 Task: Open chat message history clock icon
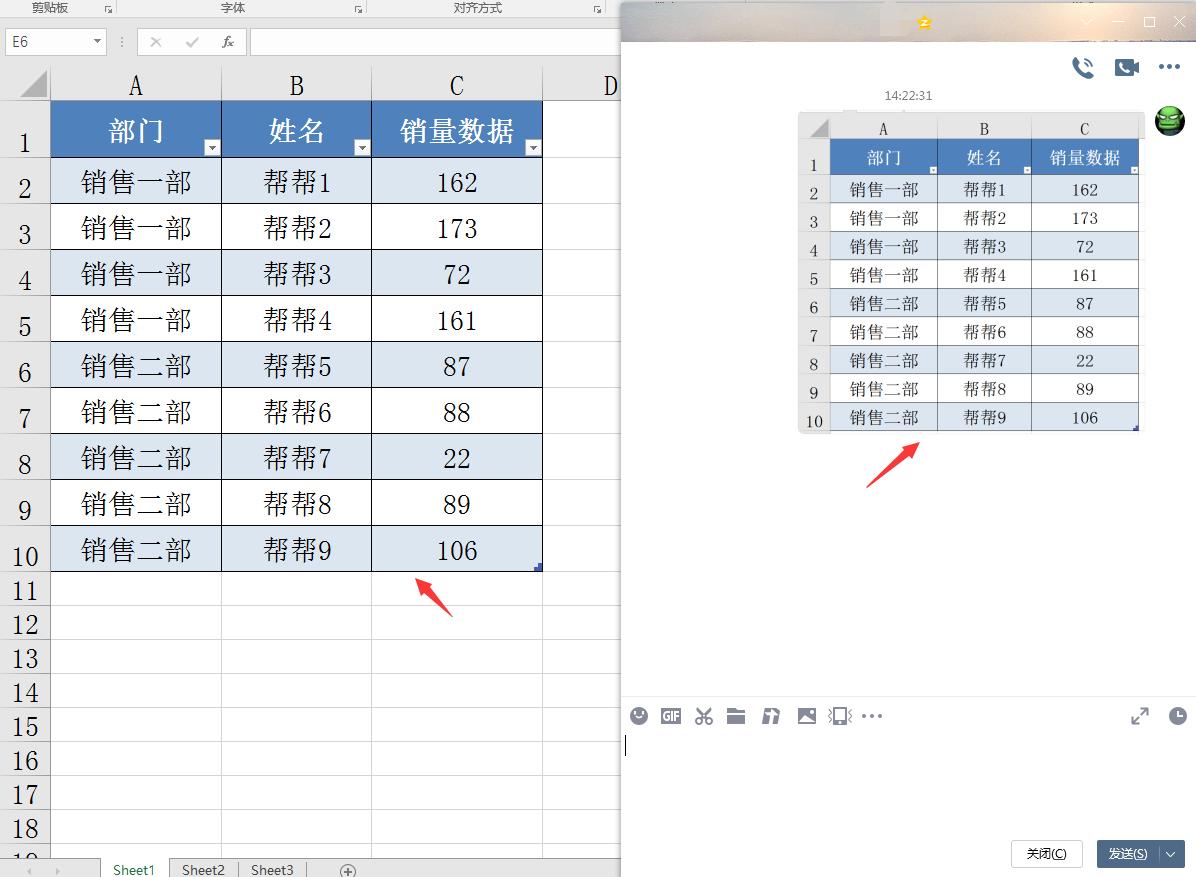click(1178, 716)
